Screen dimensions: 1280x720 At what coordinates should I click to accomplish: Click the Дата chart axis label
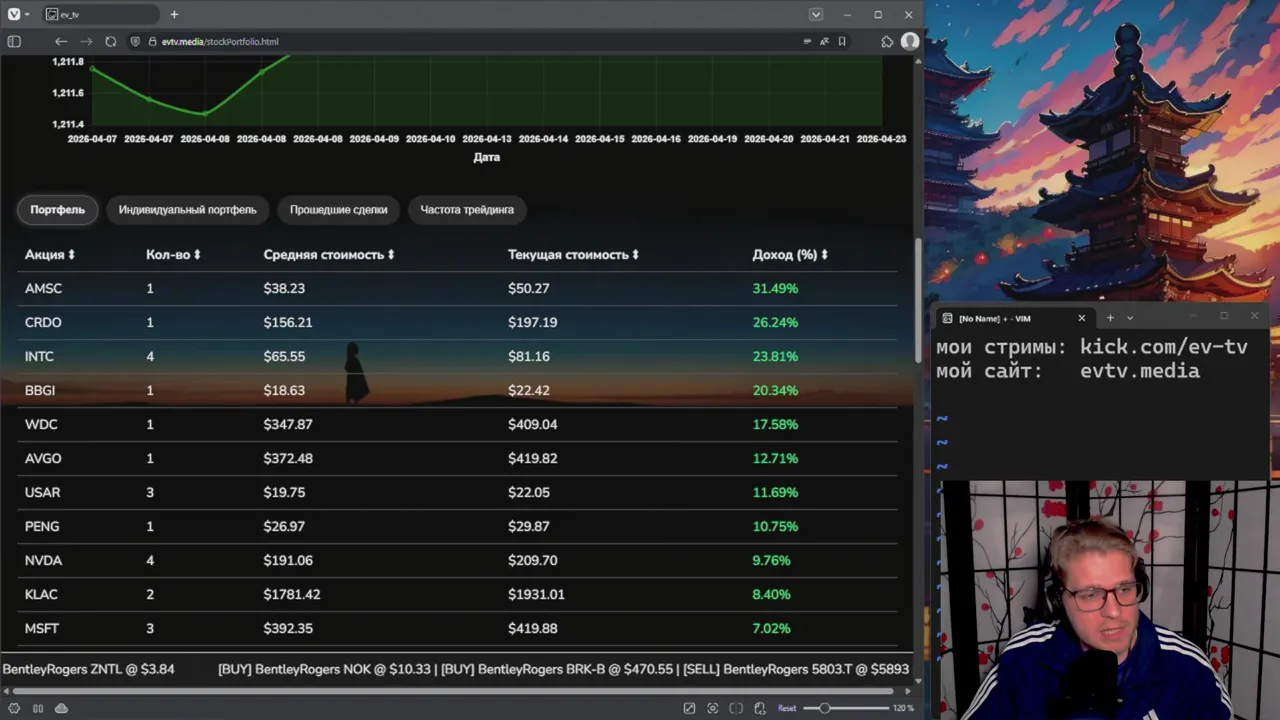(486, 157)
